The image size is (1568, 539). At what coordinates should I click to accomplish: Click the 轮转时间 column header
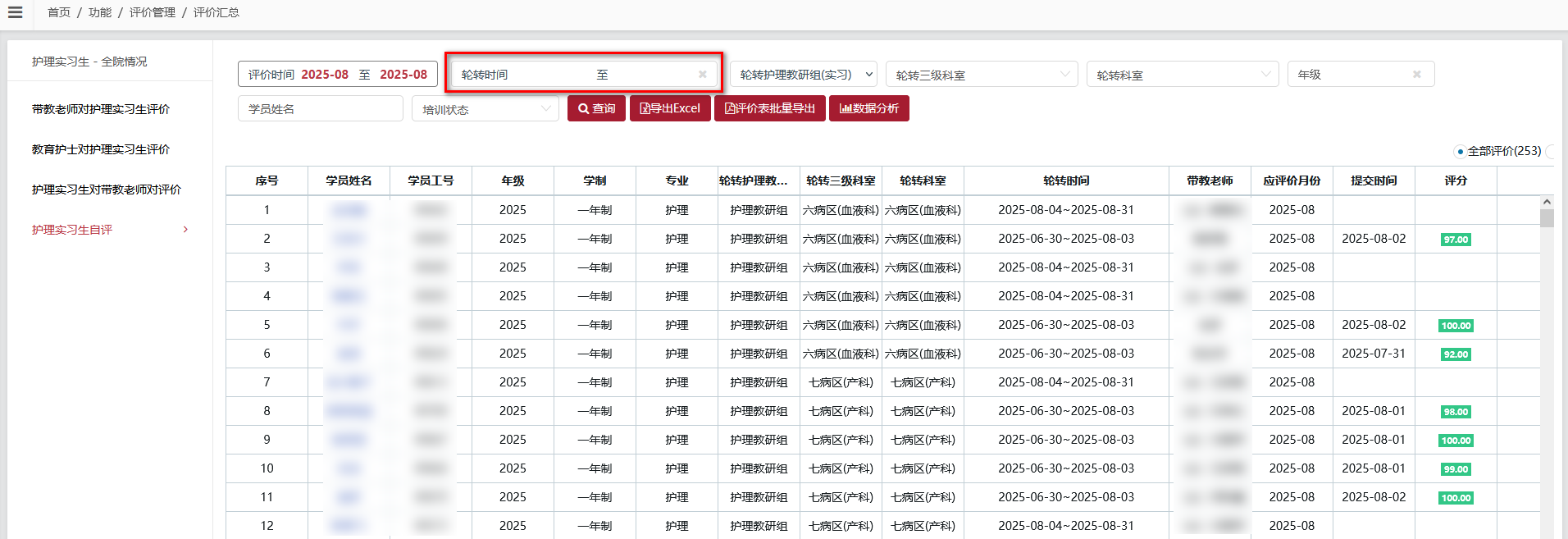coord(1066,180)
